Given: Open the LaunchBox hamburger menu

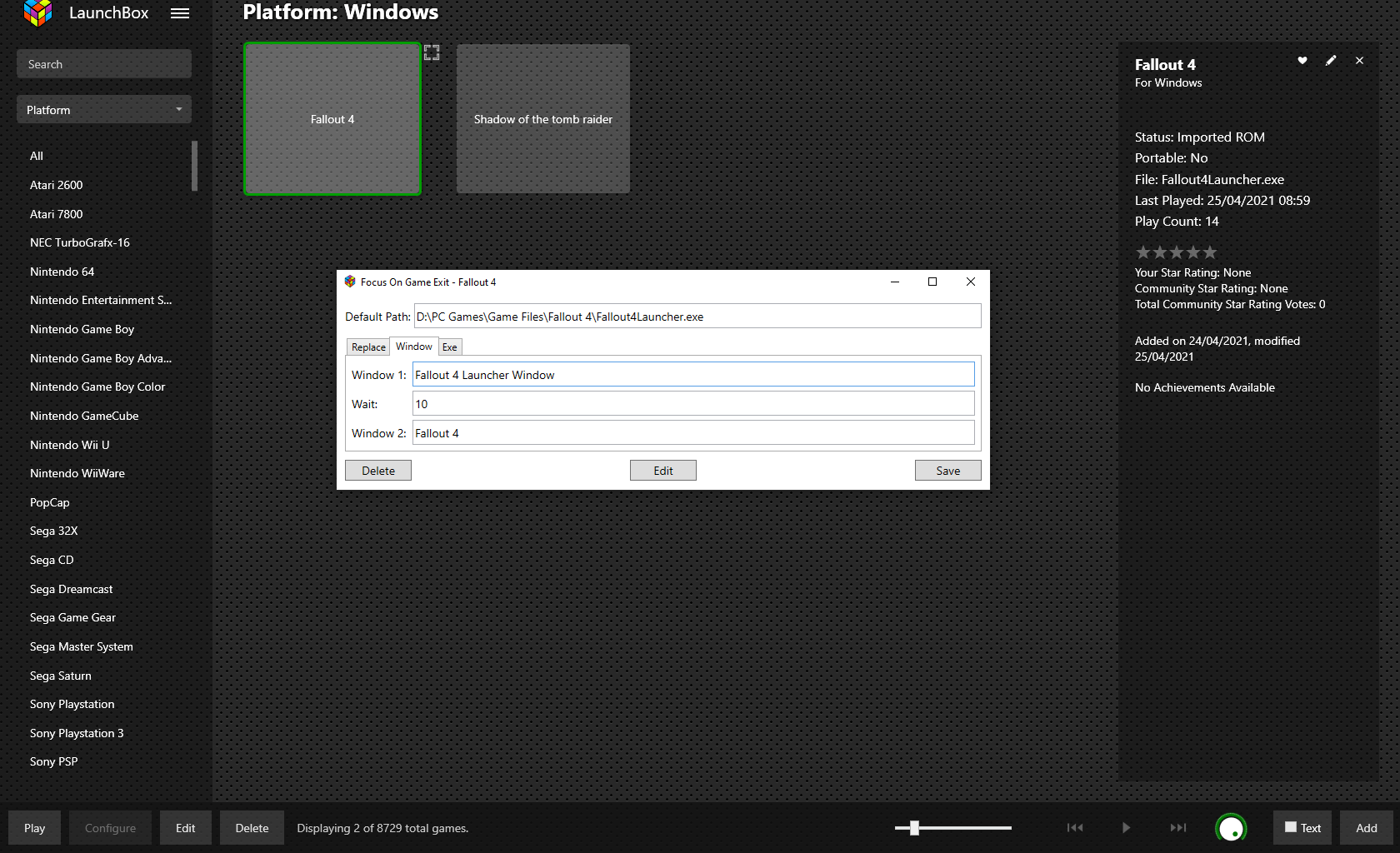Looking at the screenshot, I should (180, 13).
